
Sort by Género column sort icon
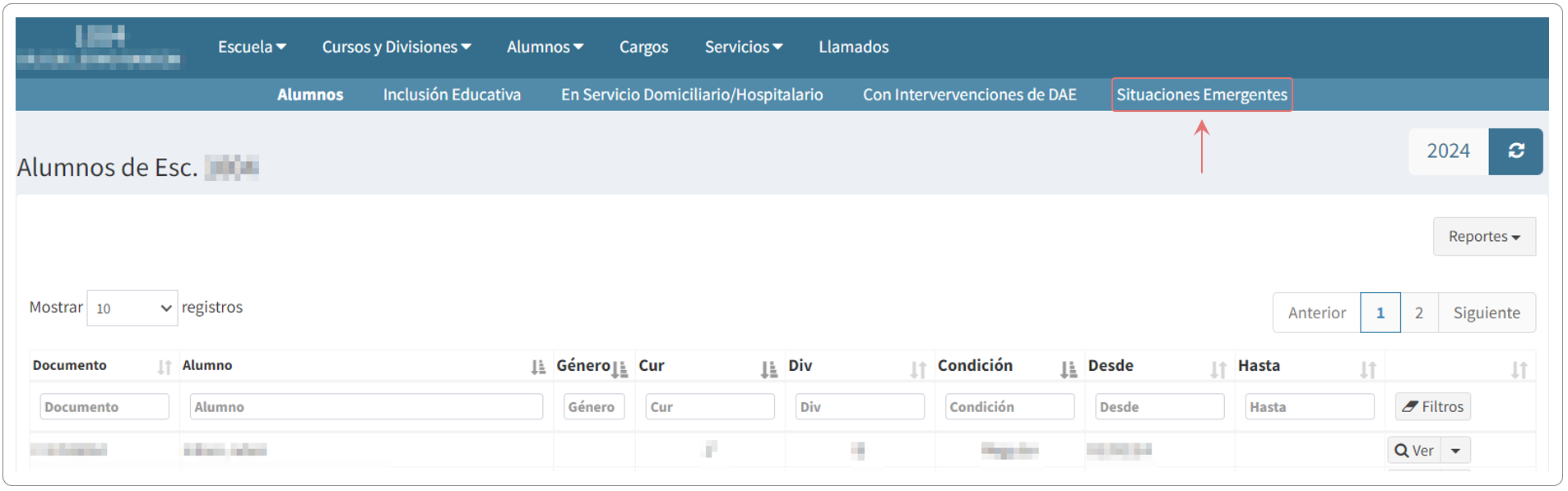pos(619,369)
